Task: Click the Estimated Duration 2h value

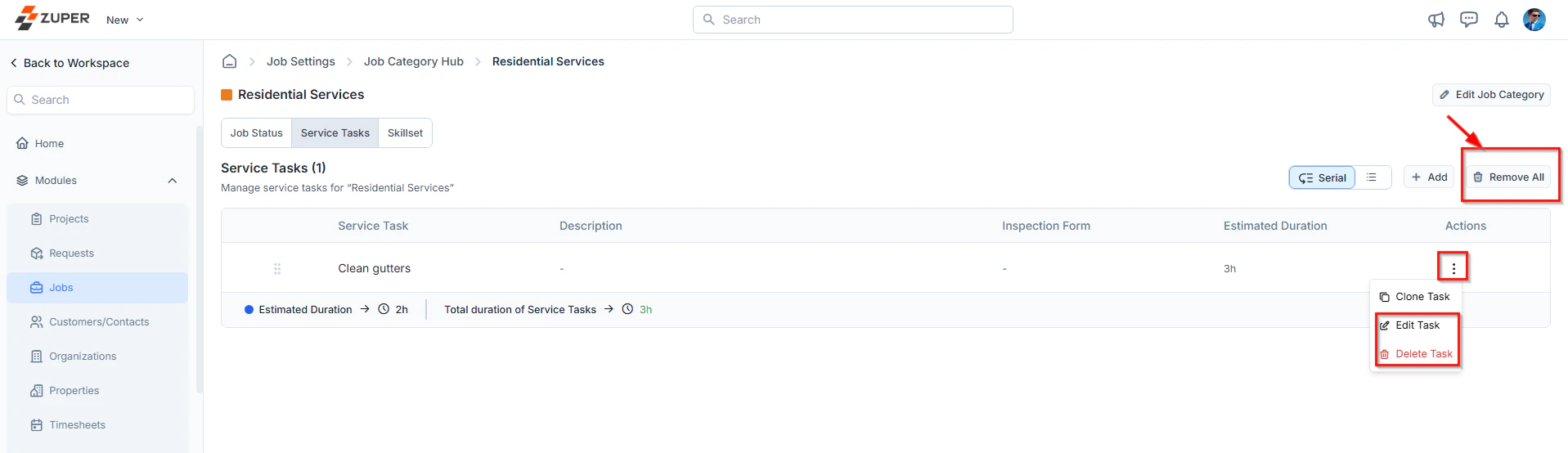Action: pyautogui.click(x=402, y=309)
